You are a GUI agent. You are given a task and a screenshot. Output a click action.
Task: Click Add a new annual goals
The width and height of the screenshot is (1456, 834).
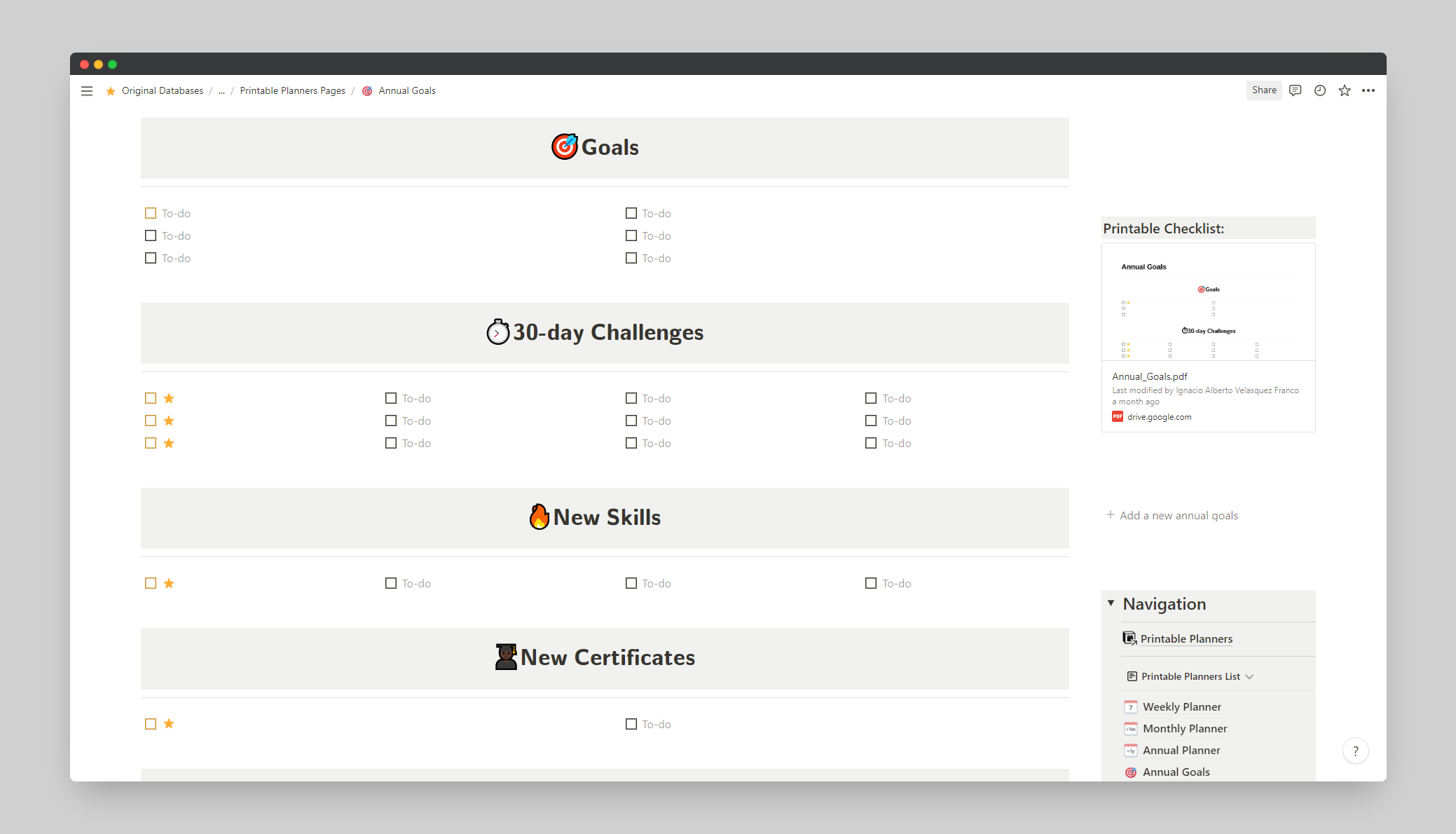(x=1178, y=516)
